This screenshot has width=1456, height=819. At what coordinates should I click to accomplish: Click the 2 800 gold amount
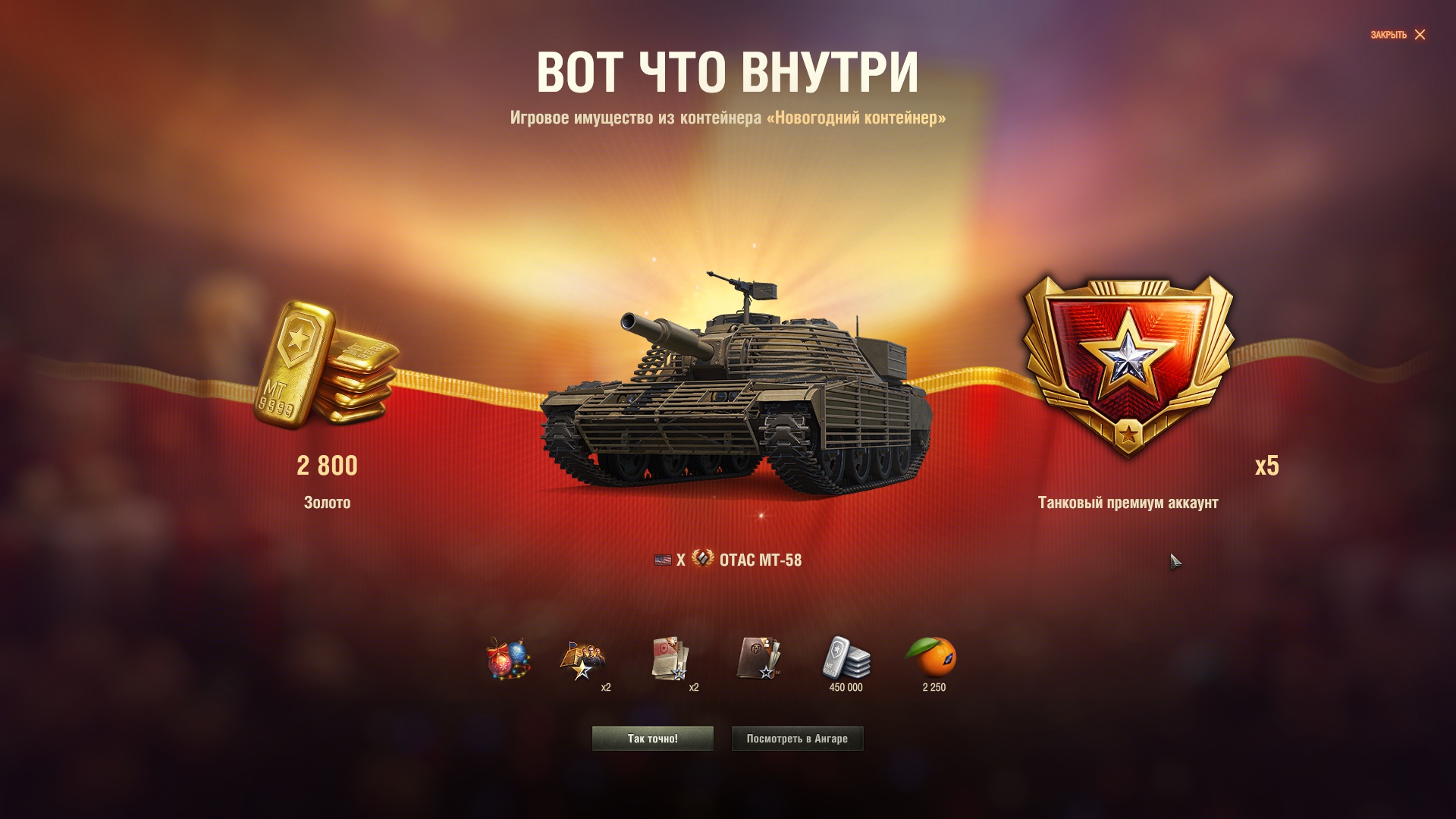(327, 465)
